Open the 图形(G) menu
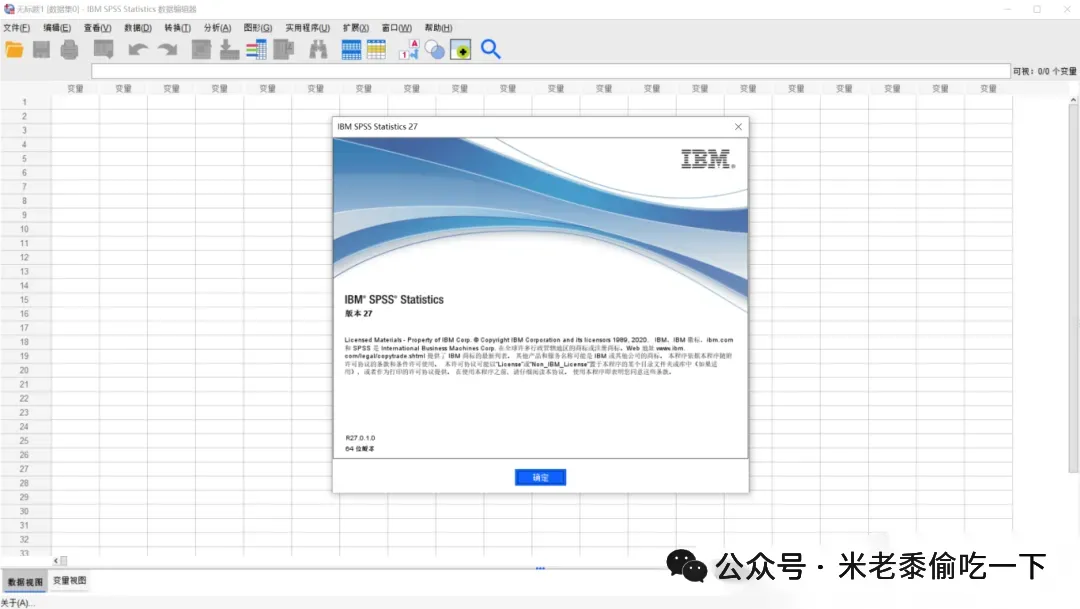1080x609 pixels. pos(258,28)
